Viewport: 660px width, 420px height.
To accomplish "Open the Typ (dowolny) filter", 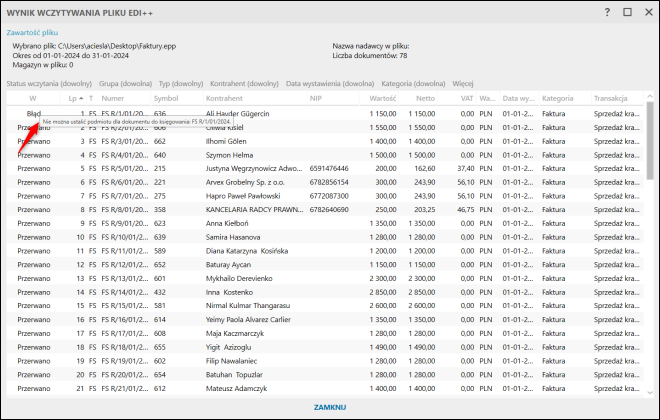I will tap(181, 83).
